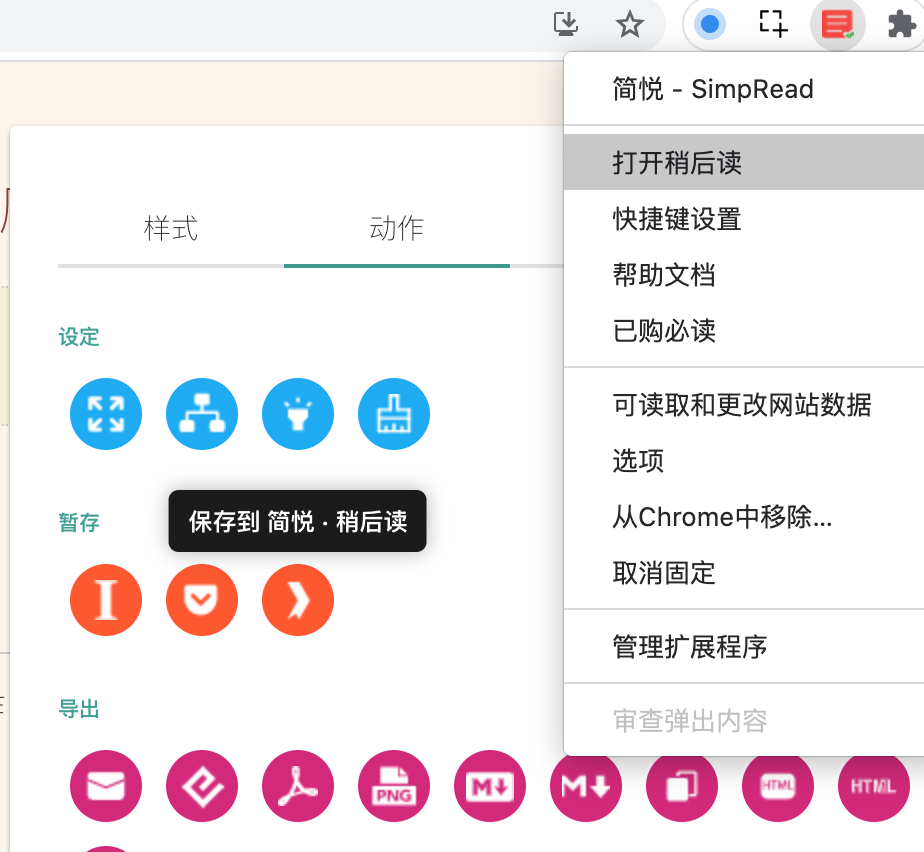Save to Instapaper with orange I icon
The width and height of the screenshot is (924, 852).
coord(106,600)
